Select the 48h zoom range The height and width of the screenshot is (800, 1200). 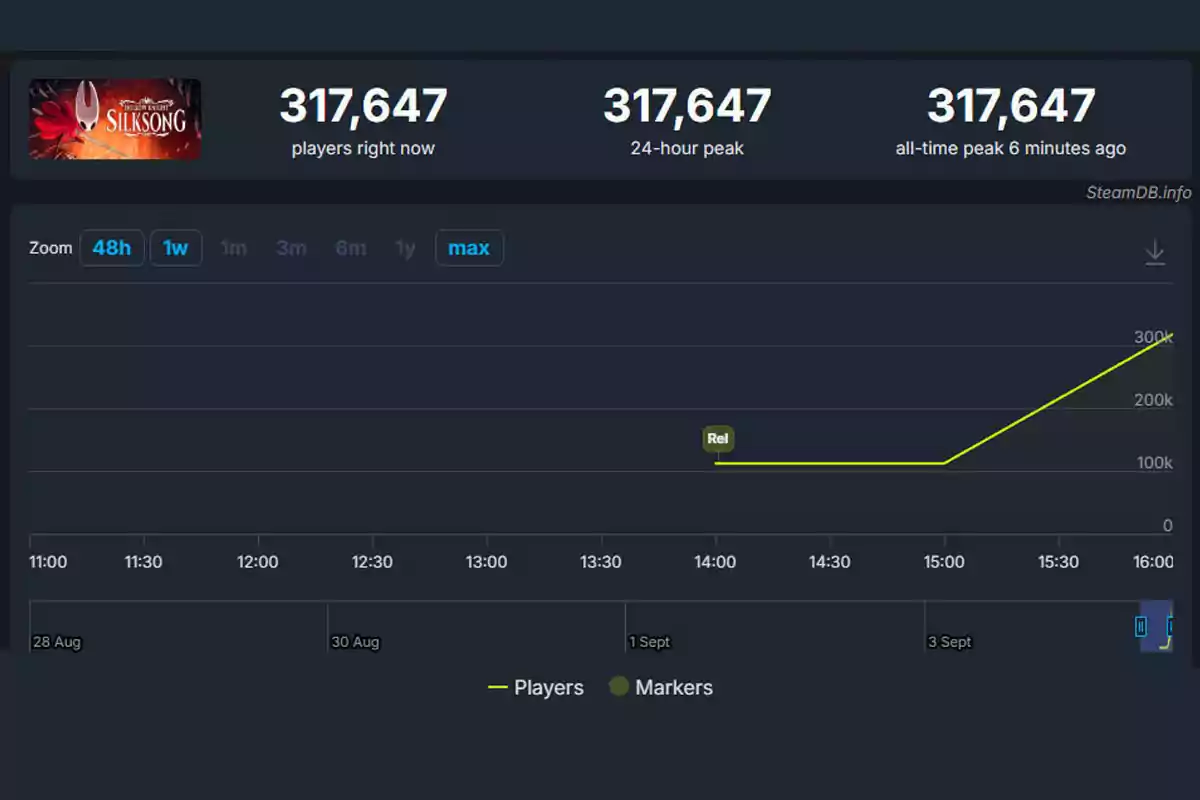[112, 248]
